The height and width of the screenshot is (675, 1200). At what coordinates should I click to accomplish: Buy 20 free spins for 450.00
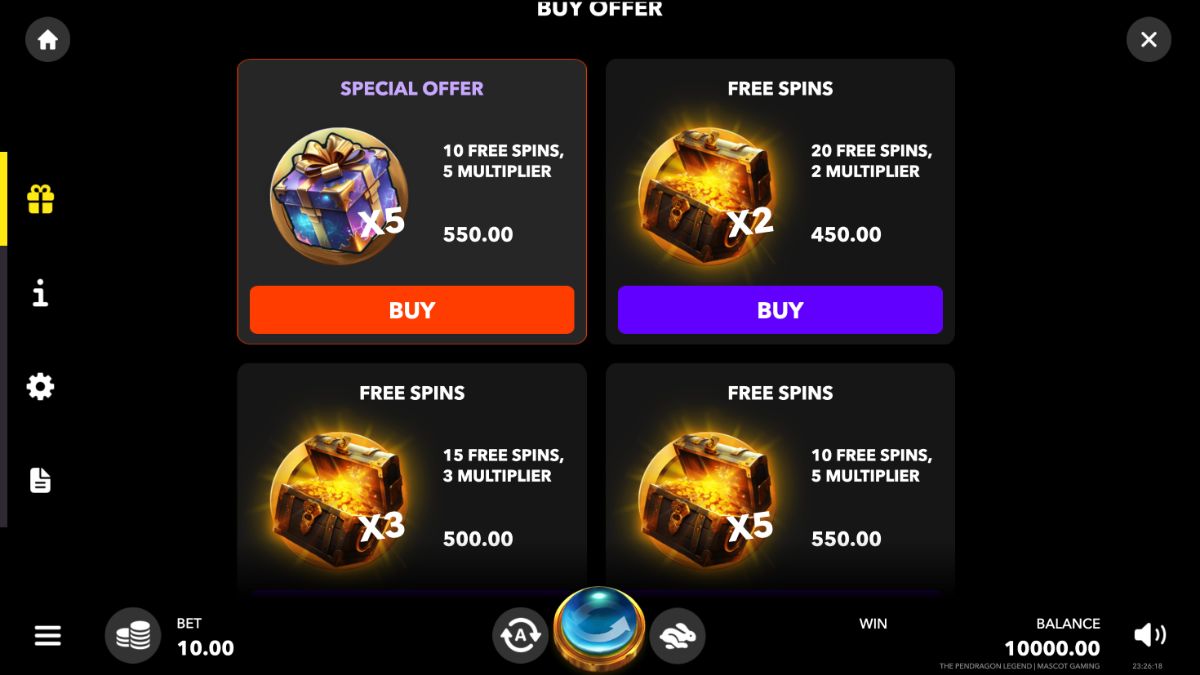(x=780, y=310)
